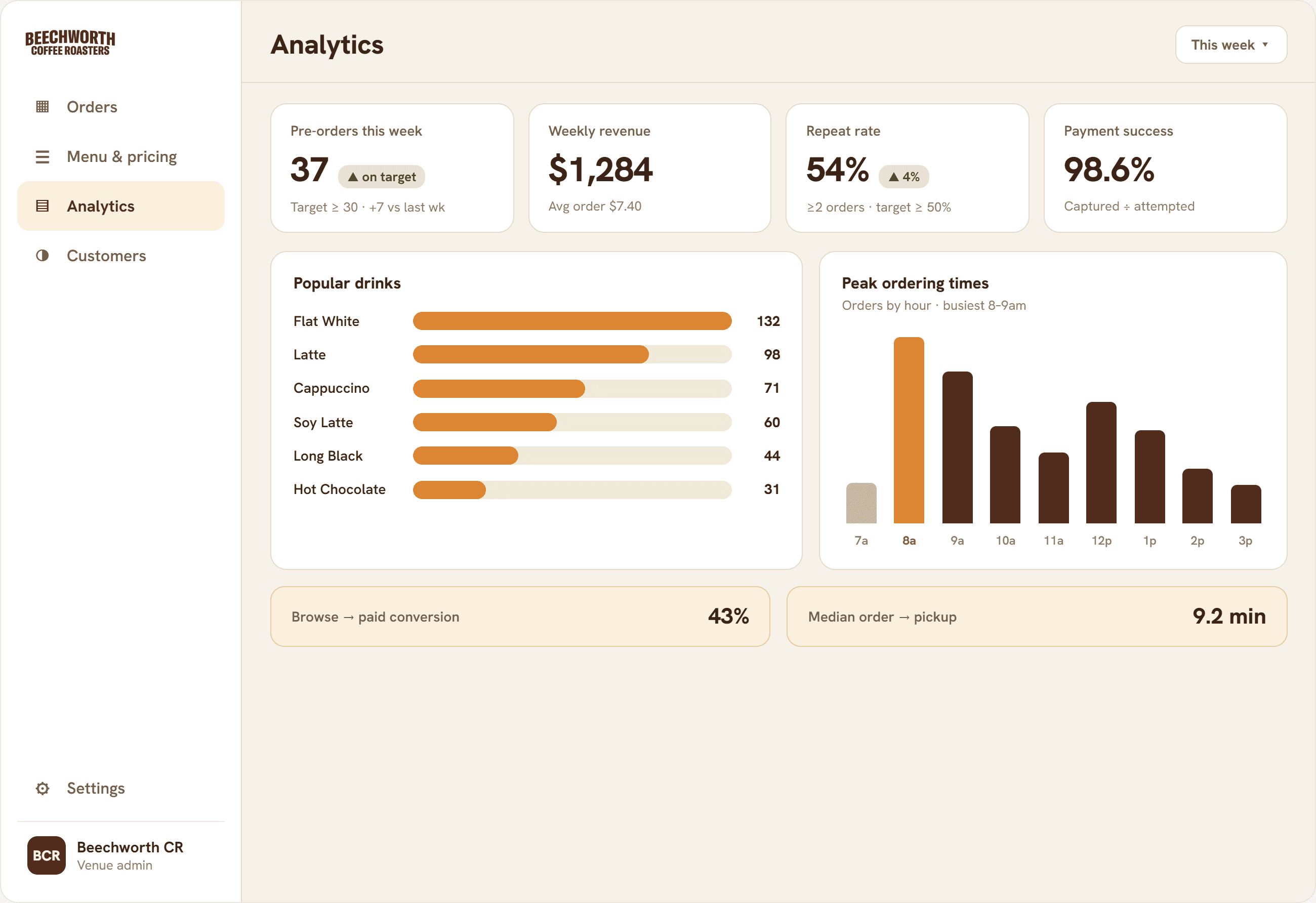Select the Analytics nav item
This screenshot has width=1316, height=903.
pos(121,206)
